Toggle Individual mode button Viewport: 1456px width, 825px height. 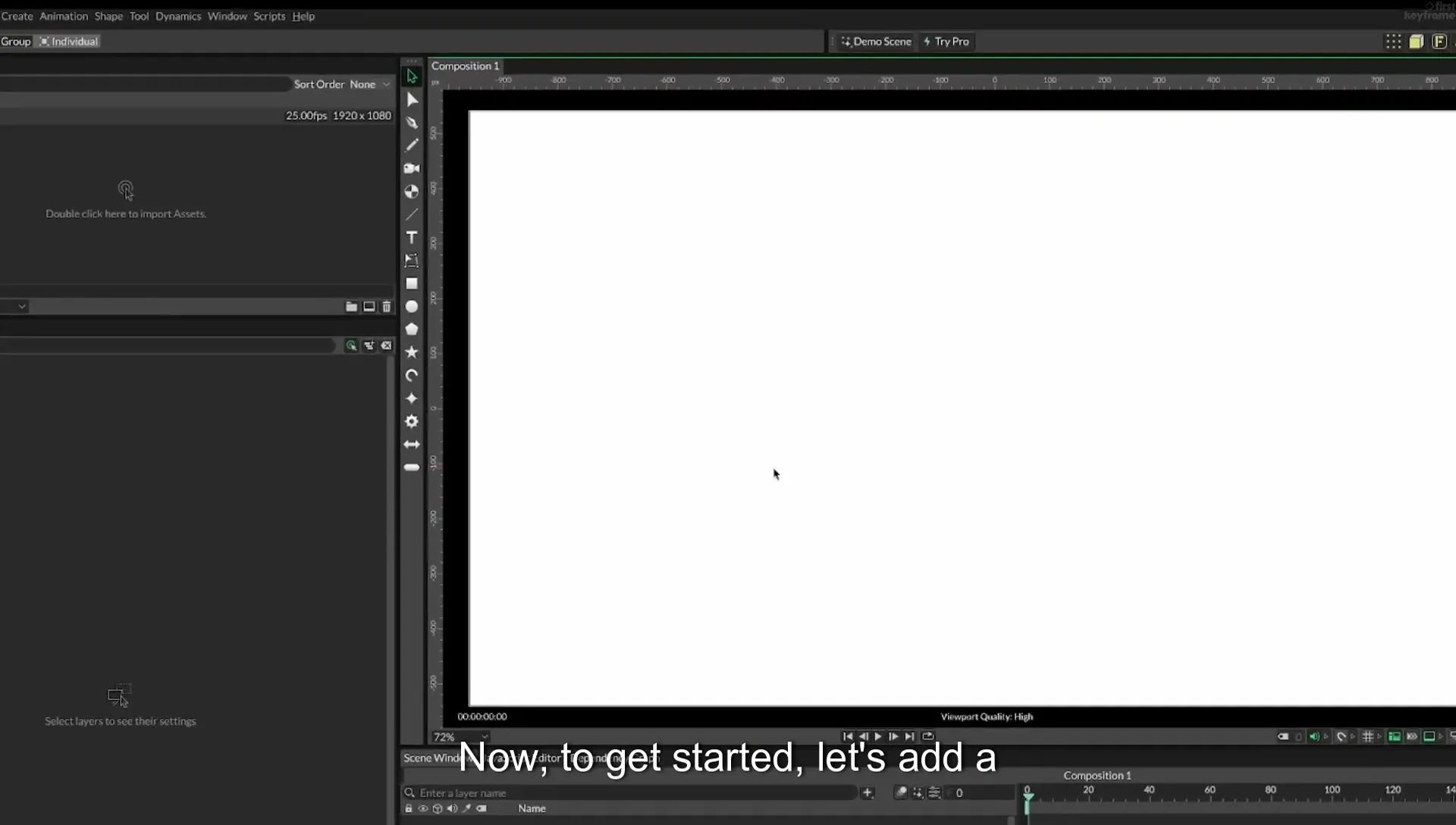pos(68,41)
